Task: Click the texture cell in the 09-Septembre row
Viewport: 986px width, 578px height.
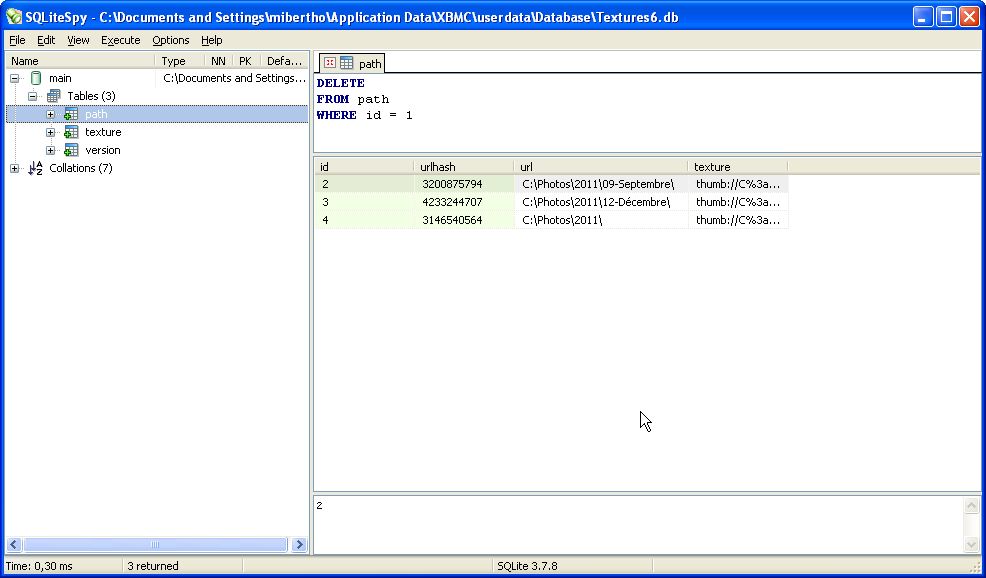Action: click(x=738, y=184)
